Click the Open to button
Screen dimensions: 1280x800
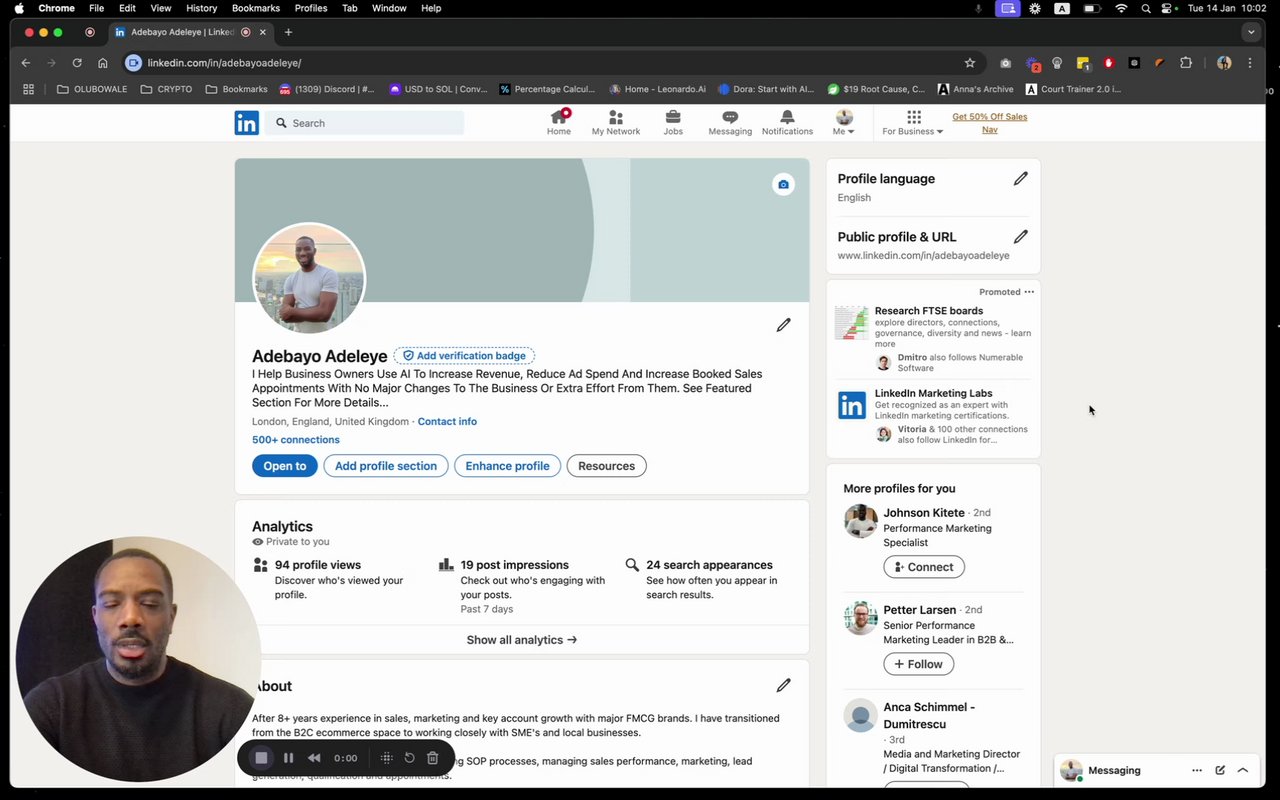click(x=285, y=466)
